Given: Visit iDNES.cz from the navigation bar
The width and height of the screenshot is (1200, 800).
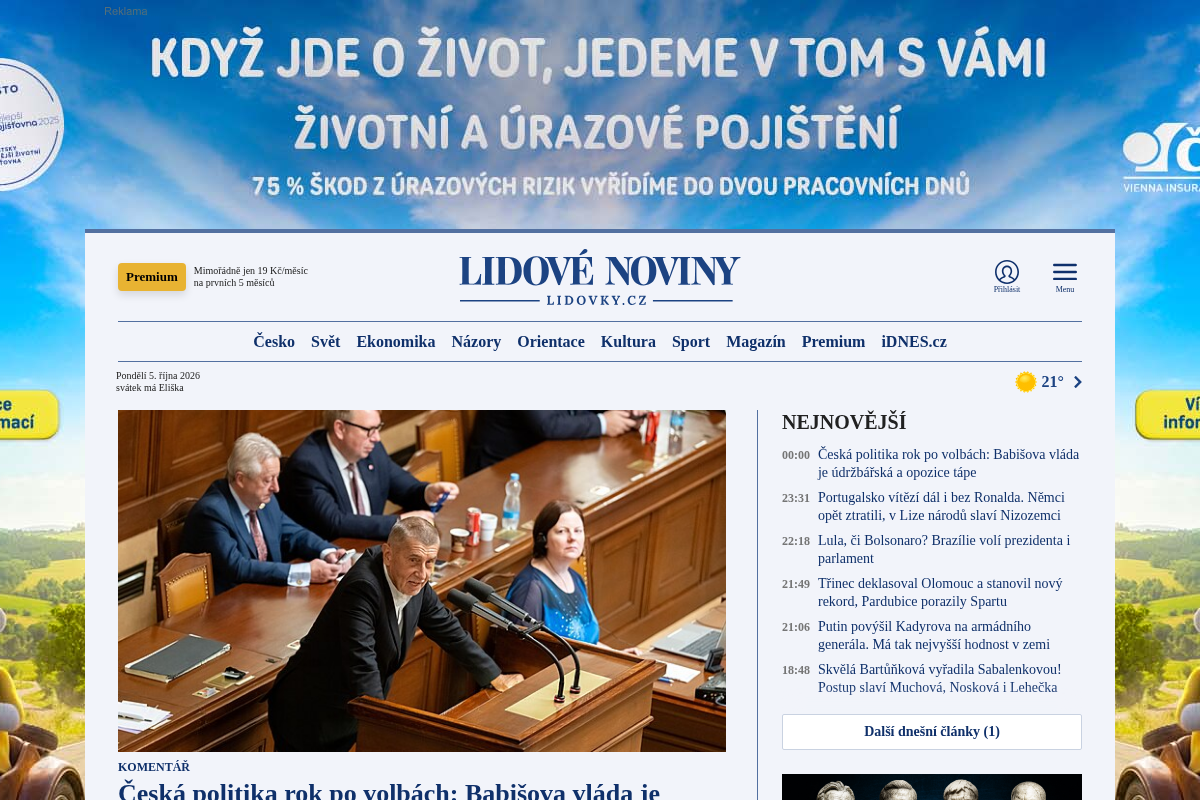Looking at the screenshot, I should [x=914, y=342].
